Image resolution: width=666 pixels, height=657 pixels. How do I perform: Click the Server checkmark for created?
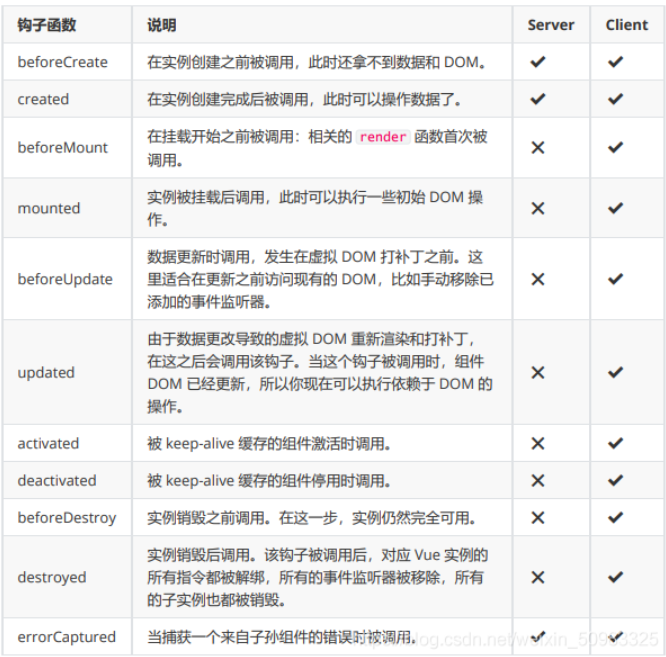coord(538,99)
